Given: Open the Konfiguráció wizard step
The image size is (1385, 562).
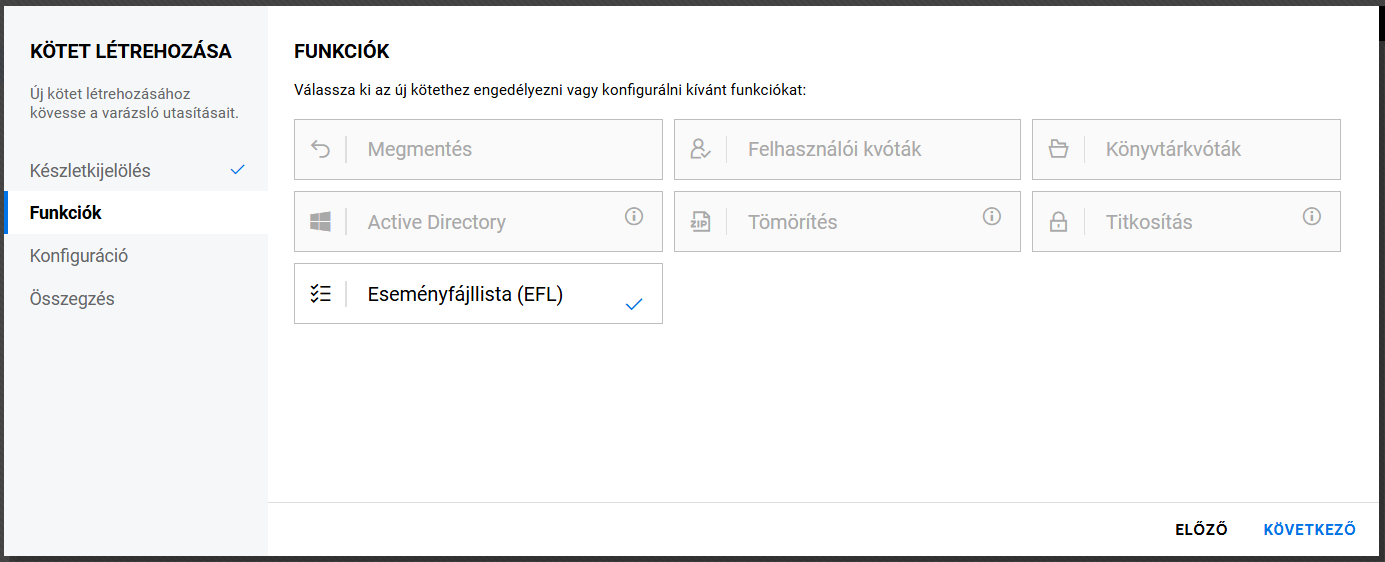Looking at the screenshot, I should (x=79, y=256).
